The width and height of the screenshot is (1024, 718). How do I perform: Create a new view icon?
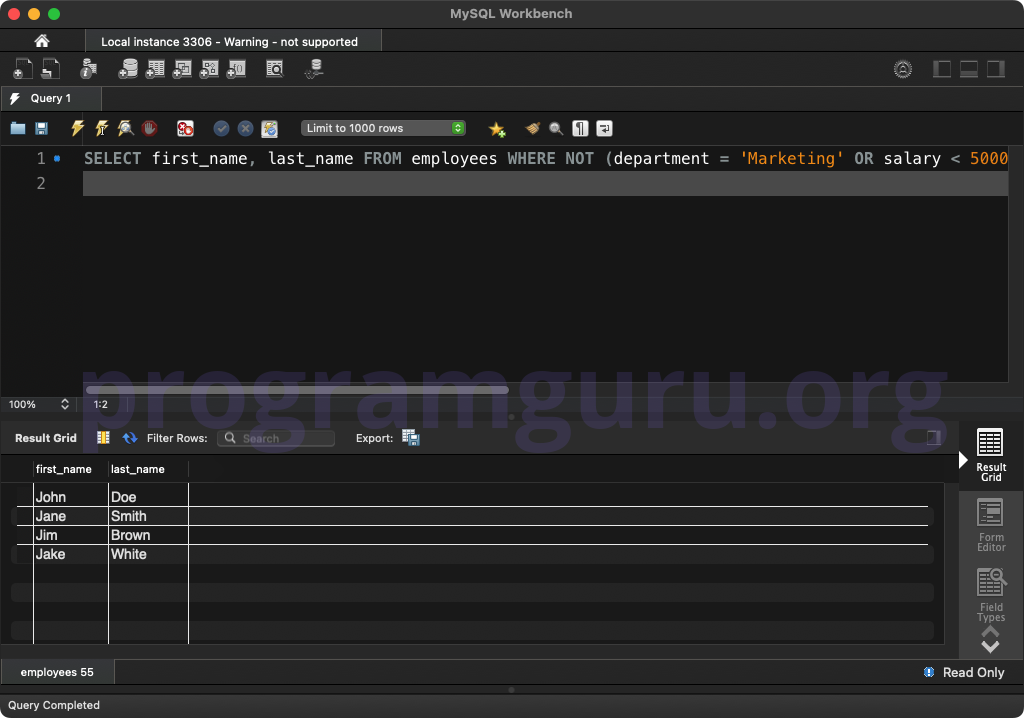click(182, 69)
